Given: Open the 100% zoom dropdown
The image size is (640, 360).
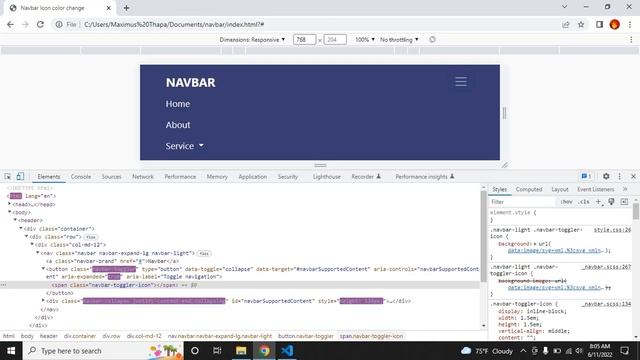Looking at the screenshot, I should point(365,40).
